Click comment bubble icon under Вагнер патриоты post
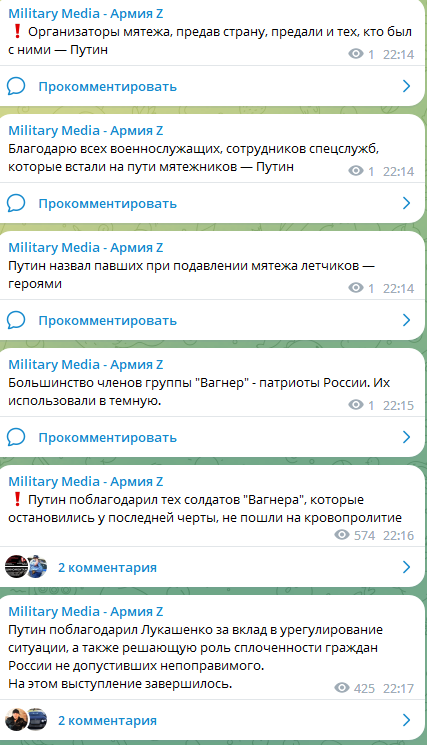Image resolution: width=427 pixels, height=745 pixels. [16, 437]
